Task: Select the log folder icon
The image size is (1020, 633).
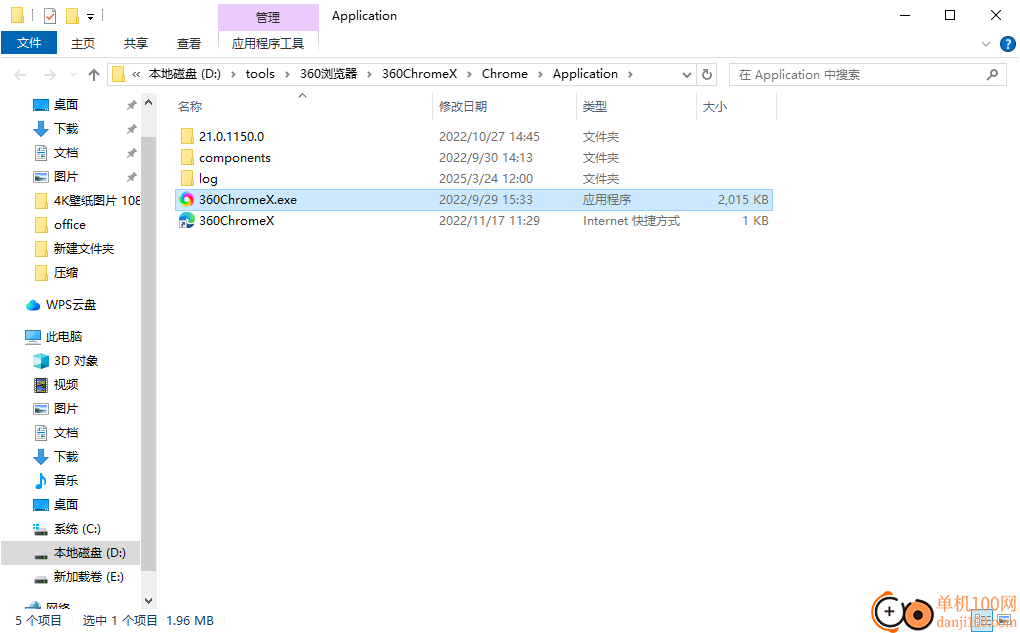Action: (187, 178)
